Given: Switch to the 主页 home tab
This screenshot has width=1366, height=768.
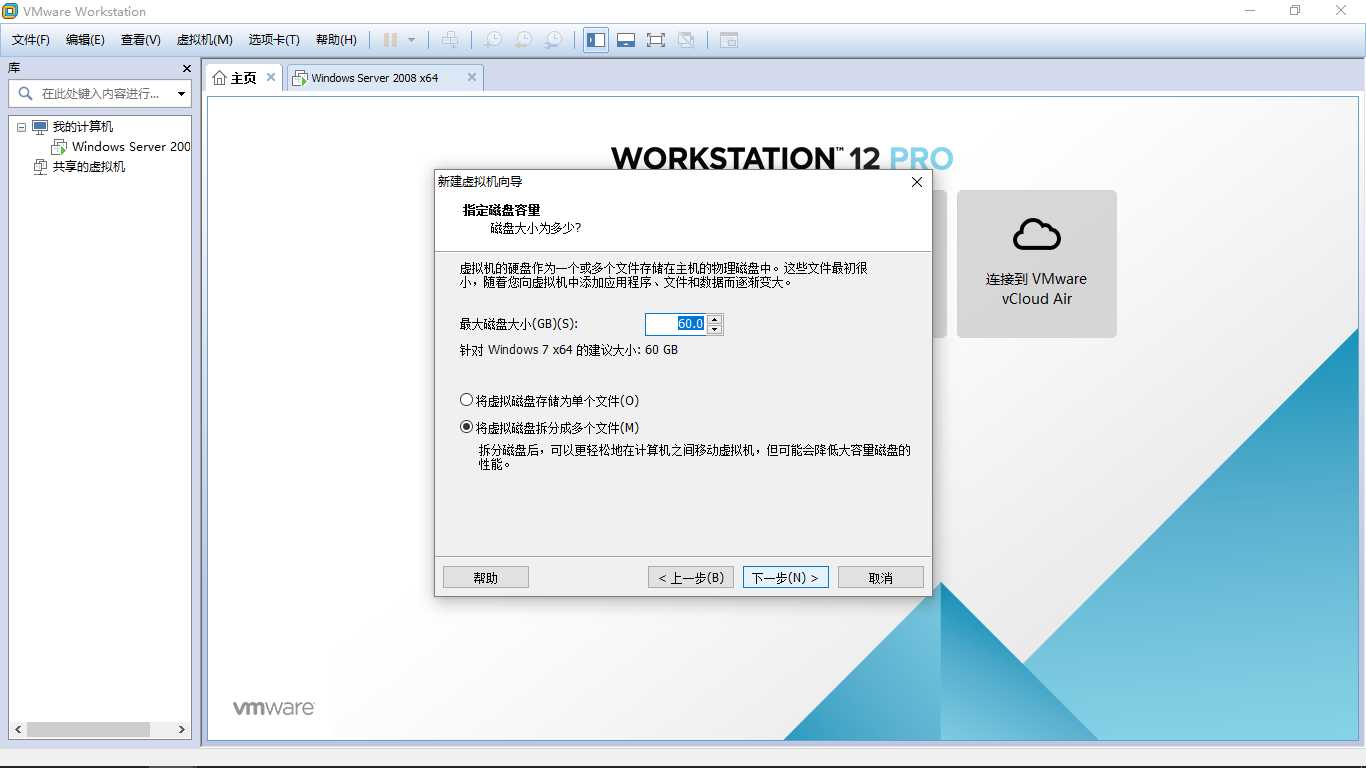Looking at the screenshot, I should point(245,78).
